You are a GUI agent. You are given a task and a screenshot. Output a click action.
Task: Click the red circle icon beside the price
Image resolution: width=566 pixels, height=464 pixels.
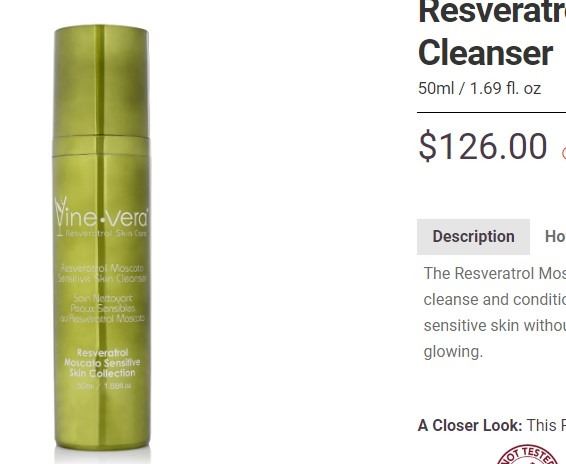coord(563,153)
